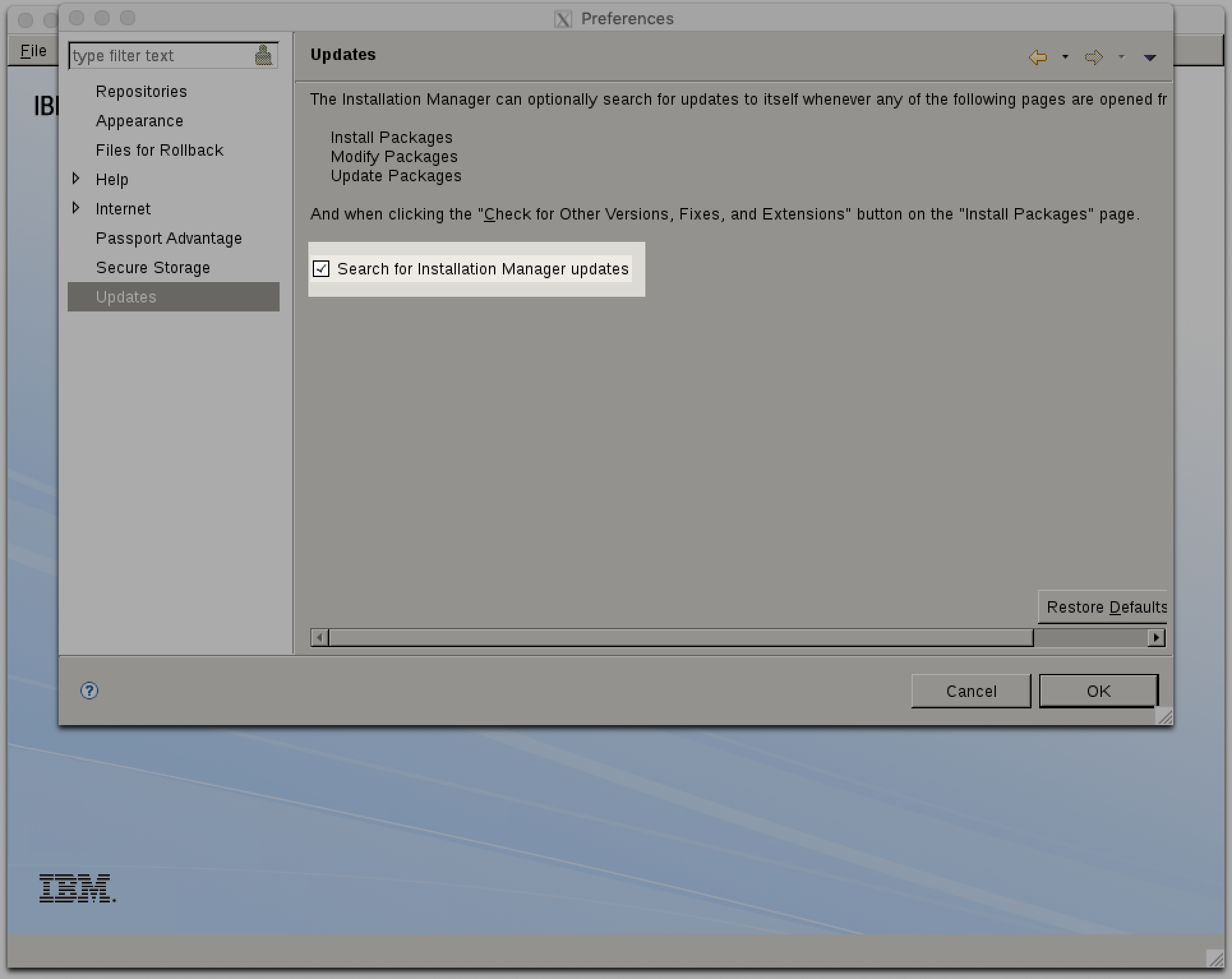Click the scrollbar right arrow icon

pos(1156,637)
